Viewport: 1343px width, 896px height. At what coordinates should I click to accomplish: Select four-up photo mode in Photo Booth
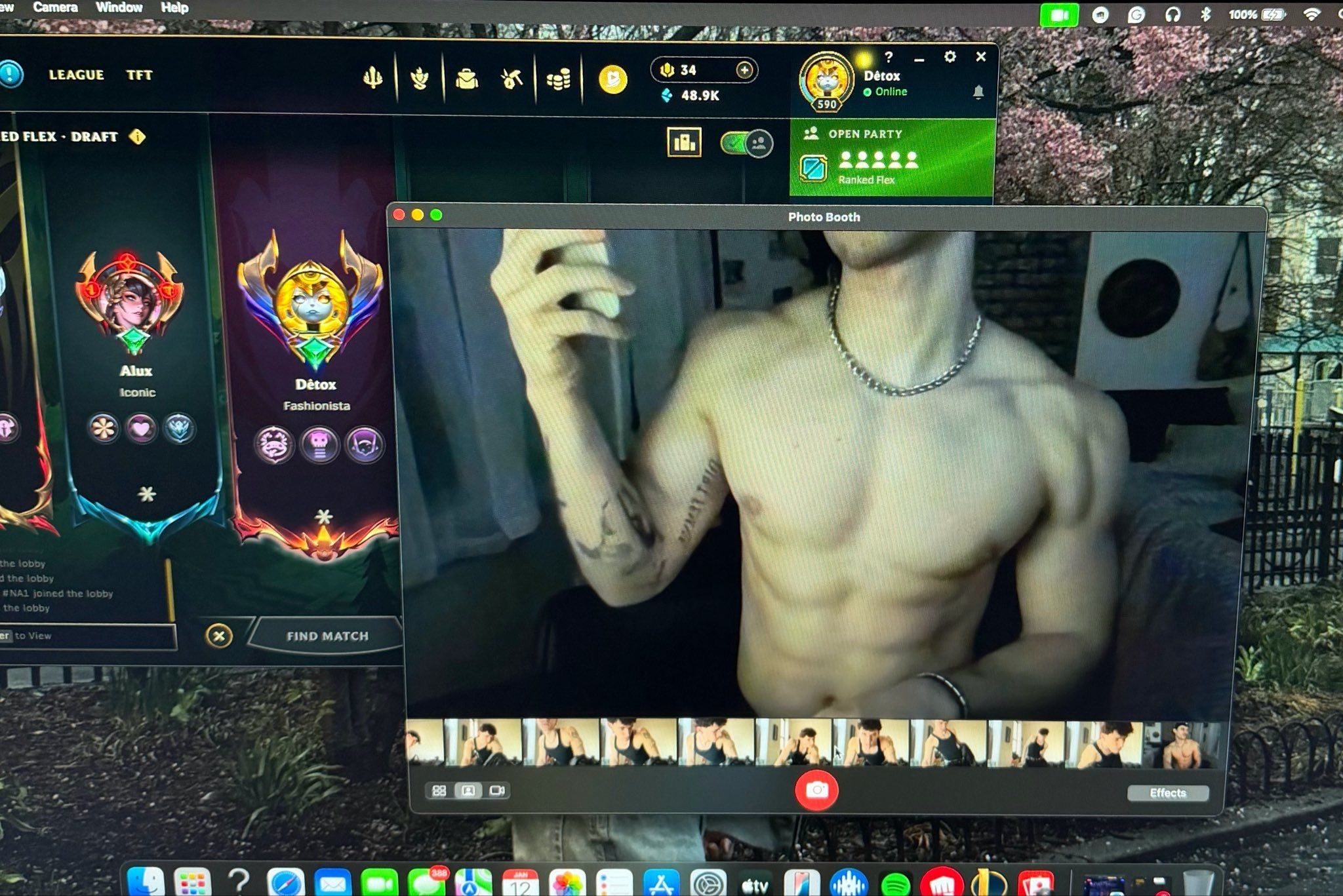[439, 790]
